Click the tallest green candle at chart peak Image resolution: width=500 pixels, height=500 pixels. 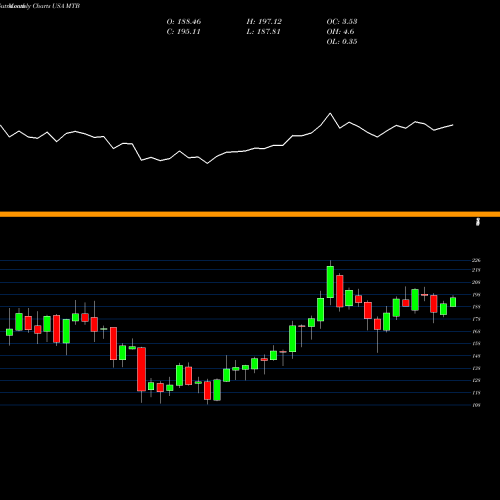pyautogui.click(x=330, y=282)
